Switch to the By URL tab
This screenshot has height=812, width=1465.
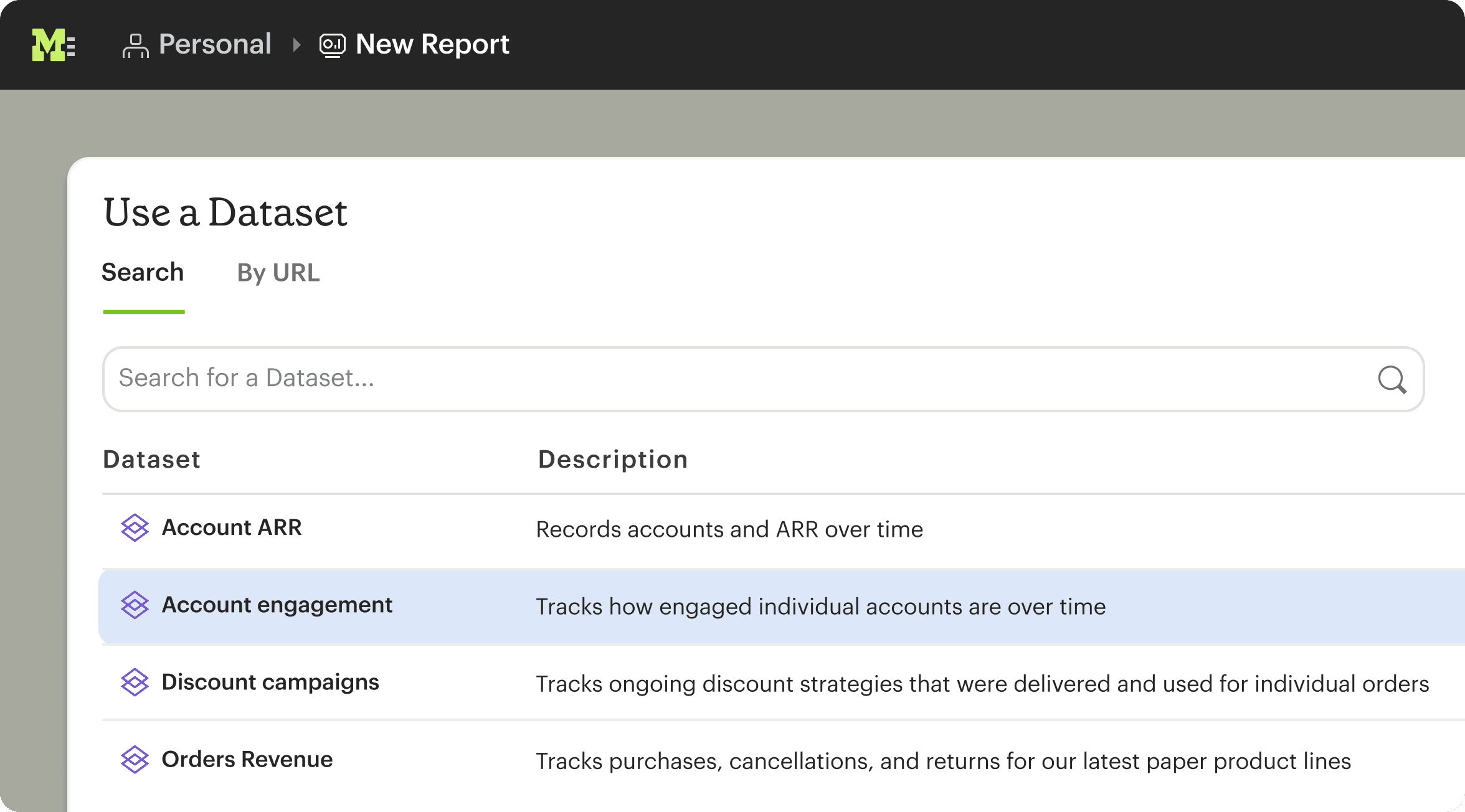[278, 273]
